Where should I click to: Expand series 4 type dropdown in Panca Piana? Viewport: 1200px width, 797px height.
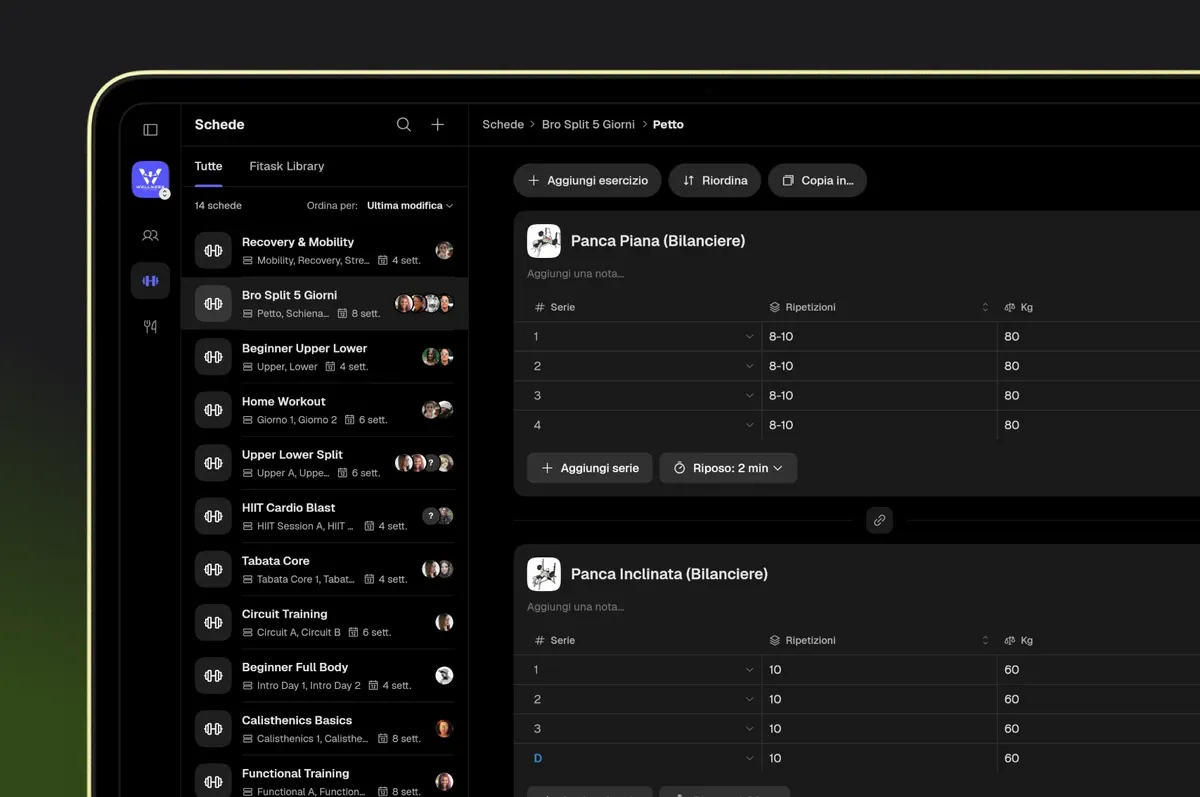750,425
